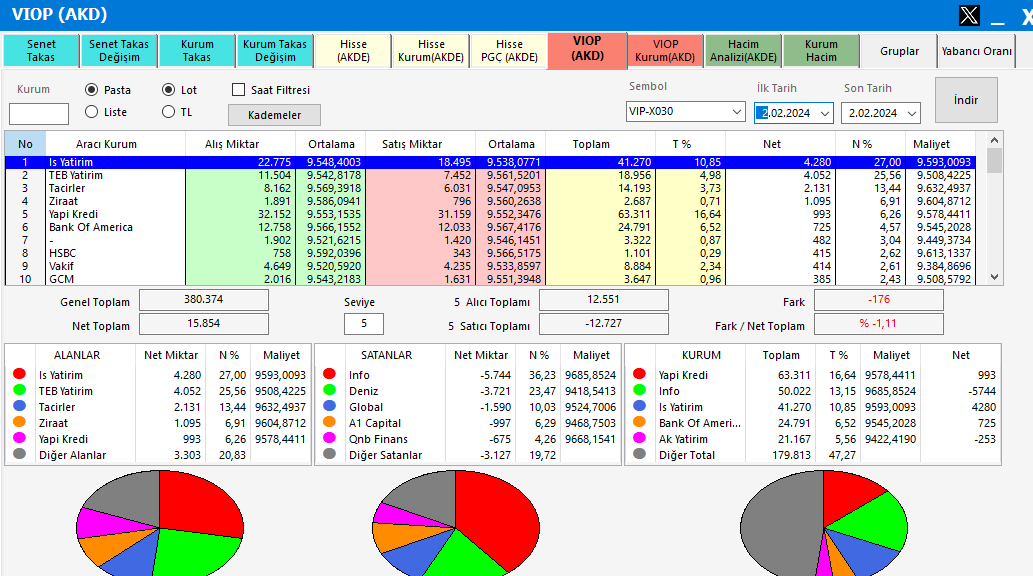Click the Genel Toplam value 380.374
This screenshot has width=1033, height=576.
204,299
